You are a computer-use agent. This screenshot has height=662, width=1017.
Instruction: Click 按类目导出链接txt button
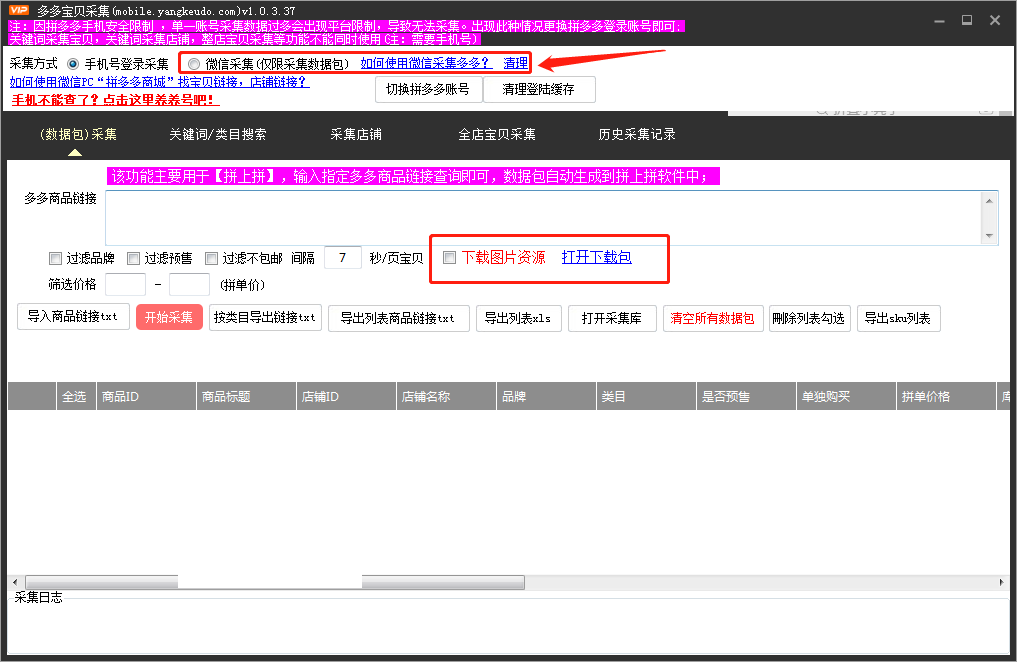tap(265, 318)
